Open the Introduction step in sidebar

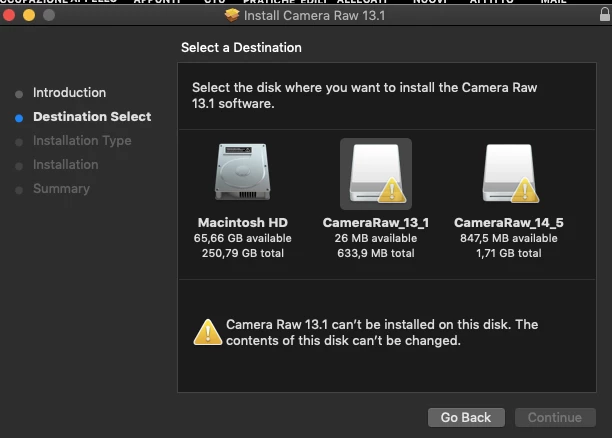[x=69, y=93]
